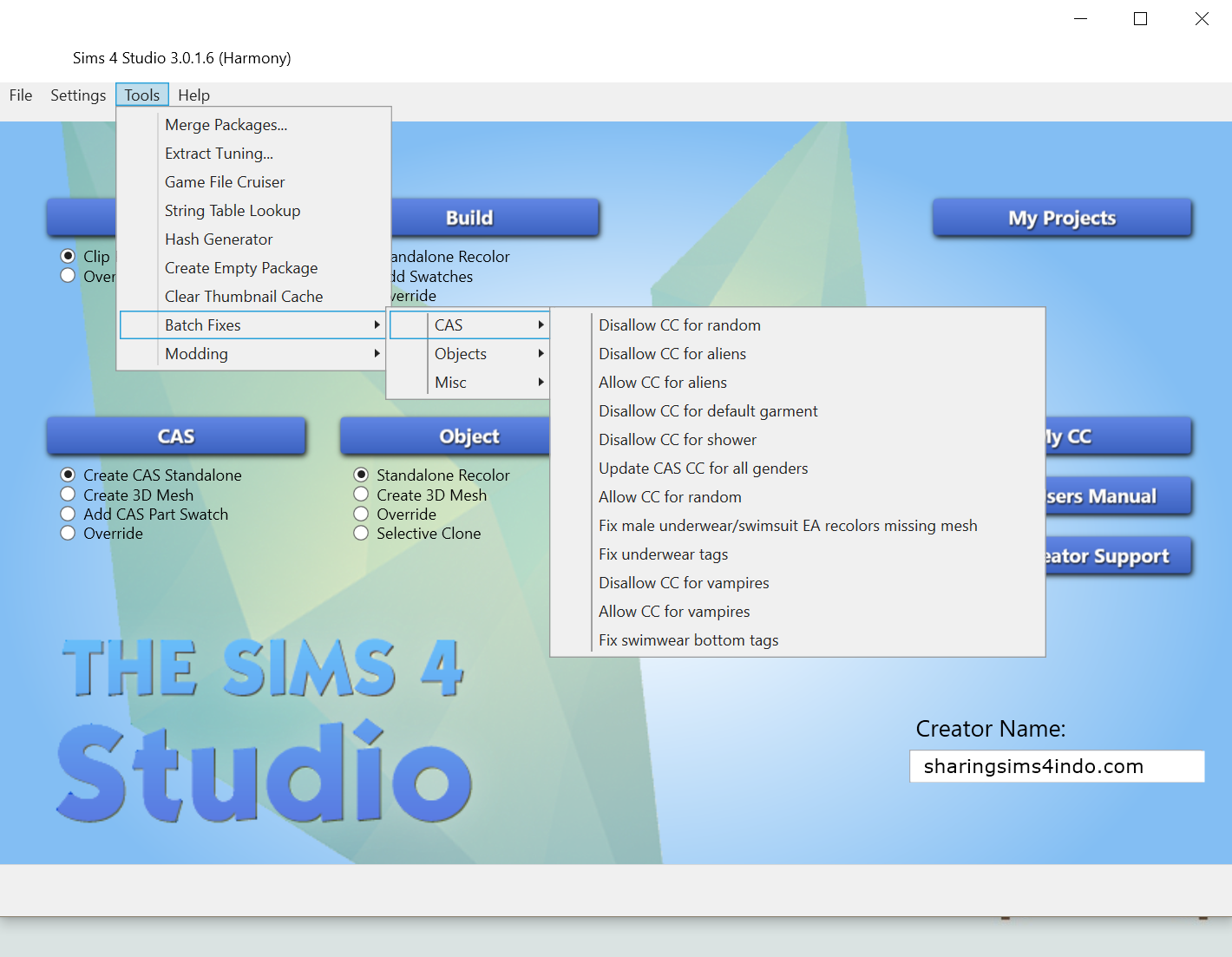Click the partially hidden My CC button
Image resolution: width=1232 pixels, height=957 pixels.
coord(1118,436)
